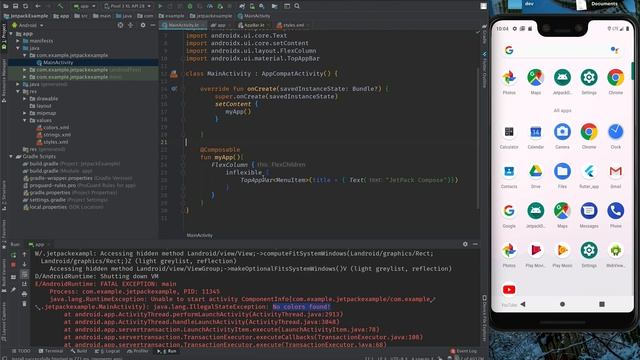The width and height of the screenshot is (640, 360).
Task: Run the app with the green play icon
Action: point(160,6)
